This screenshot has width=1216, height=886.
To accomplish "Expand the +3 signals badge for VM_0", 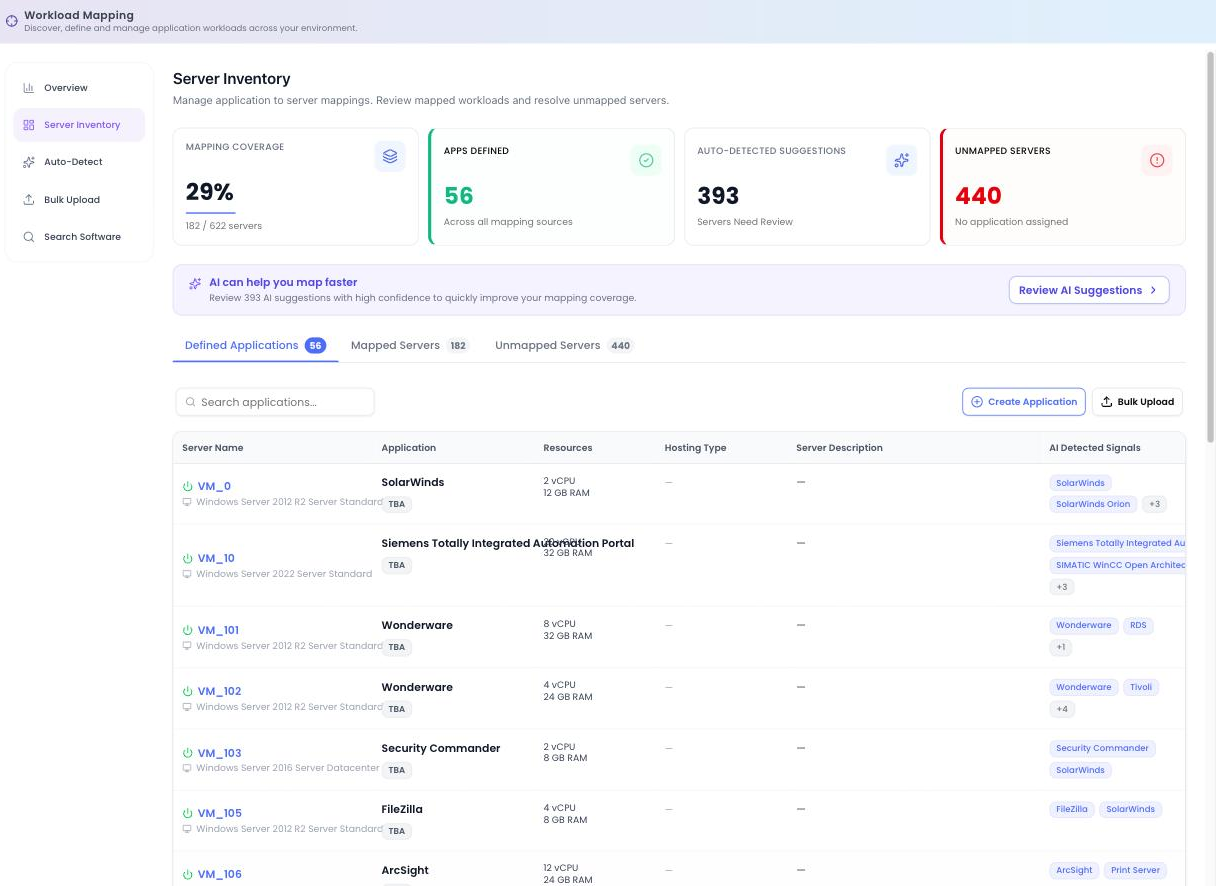I will pos(1154,504).
